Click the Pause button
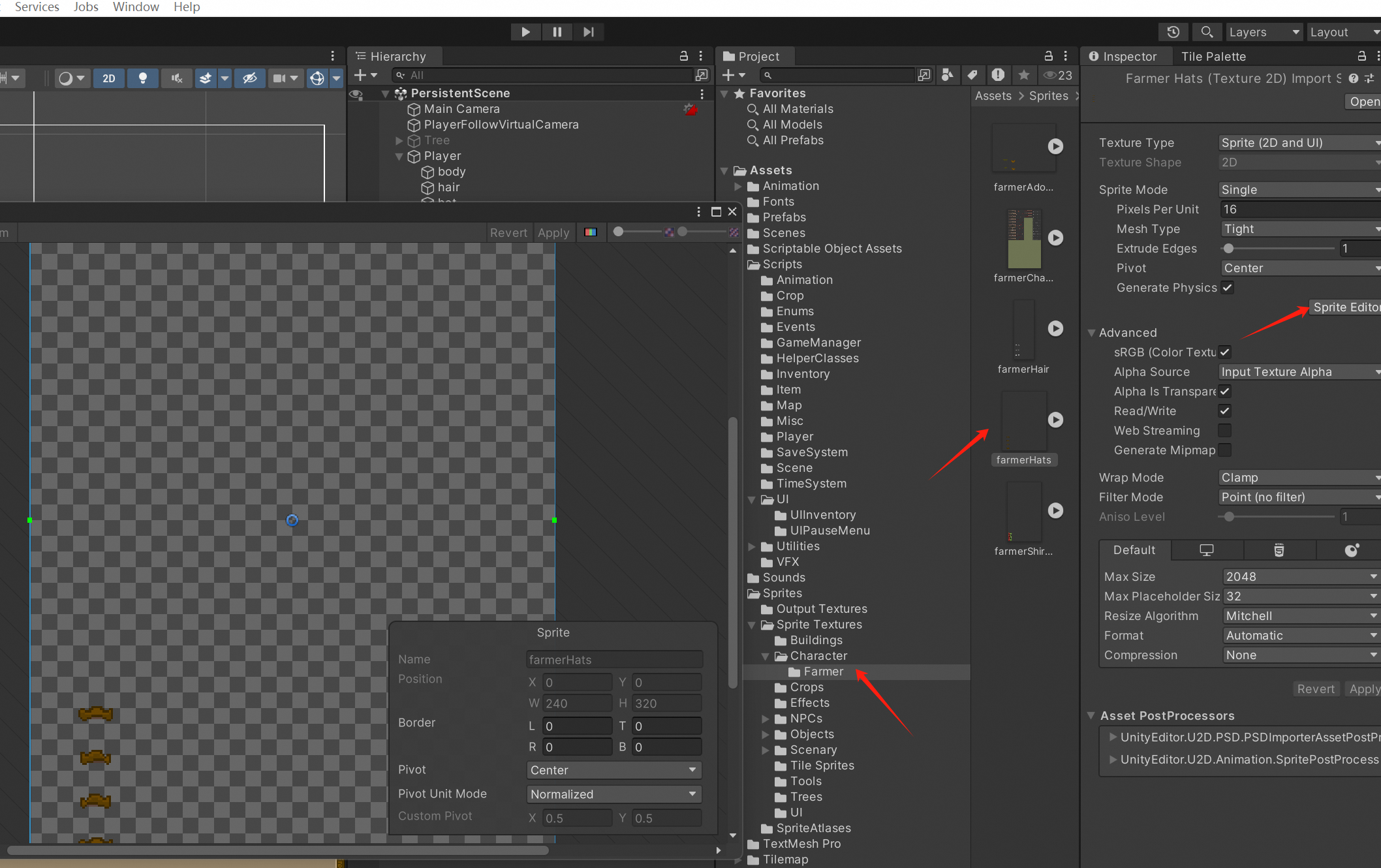 tap(557, 32)
